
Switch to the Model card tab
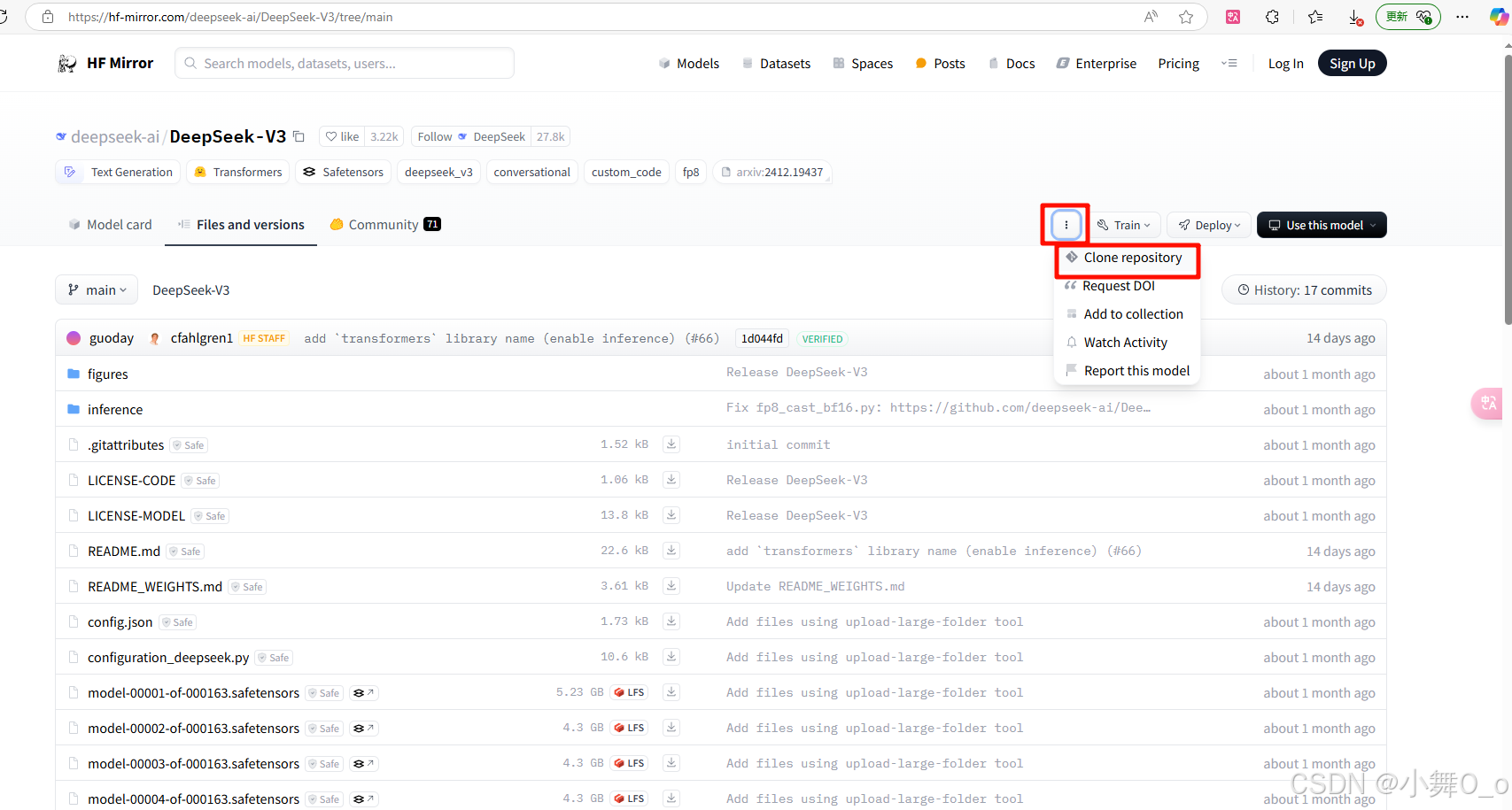109,224
